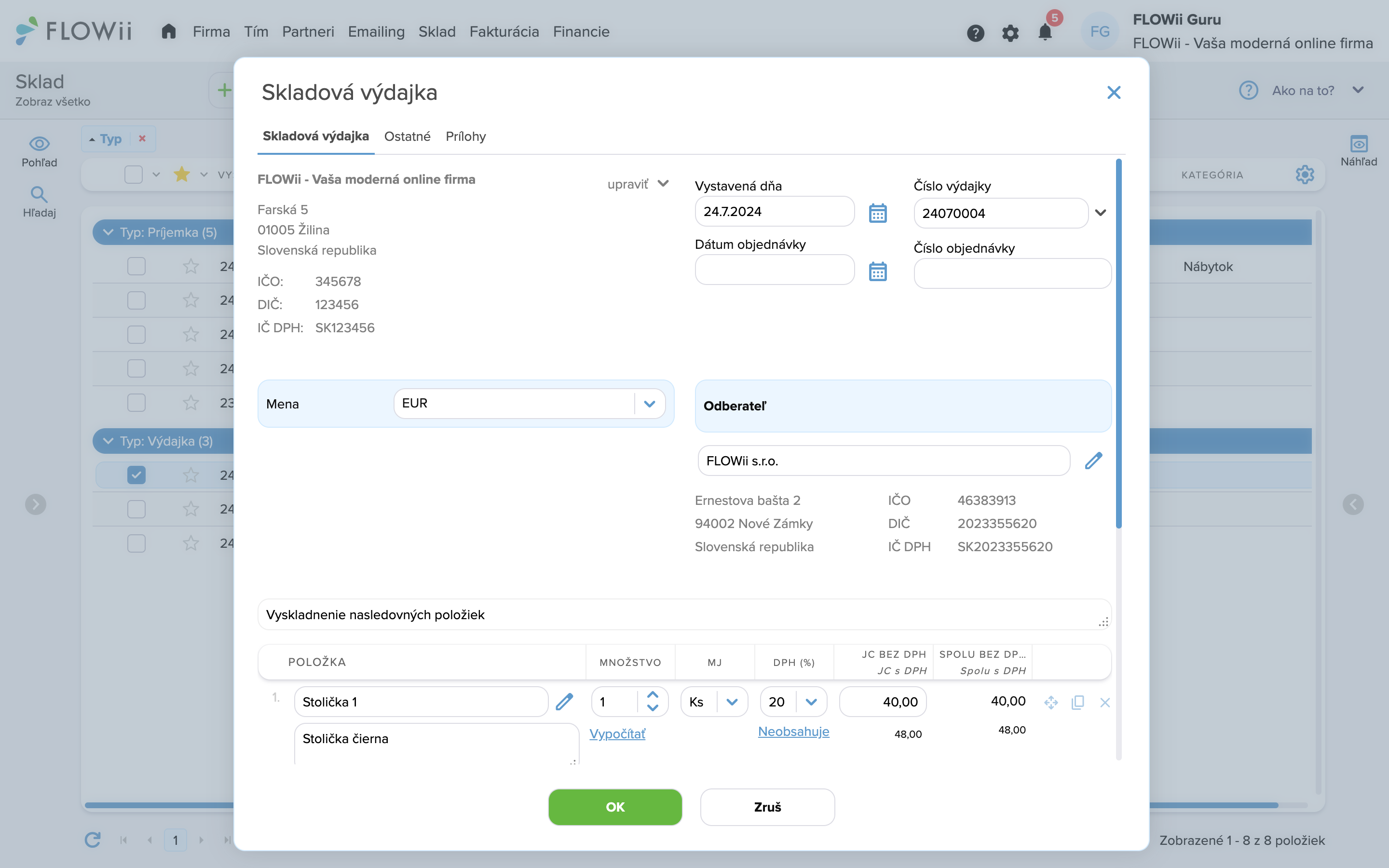1389x868 pixels.
Task: Click the FG user avatar
Action: pos(1099,31)
